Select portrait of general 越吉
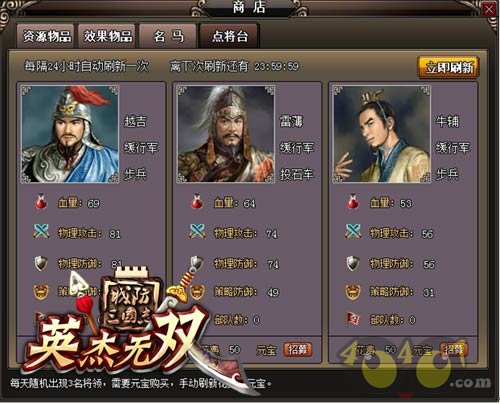The height and width of the screenshot is (404, 500). point(70,134)
